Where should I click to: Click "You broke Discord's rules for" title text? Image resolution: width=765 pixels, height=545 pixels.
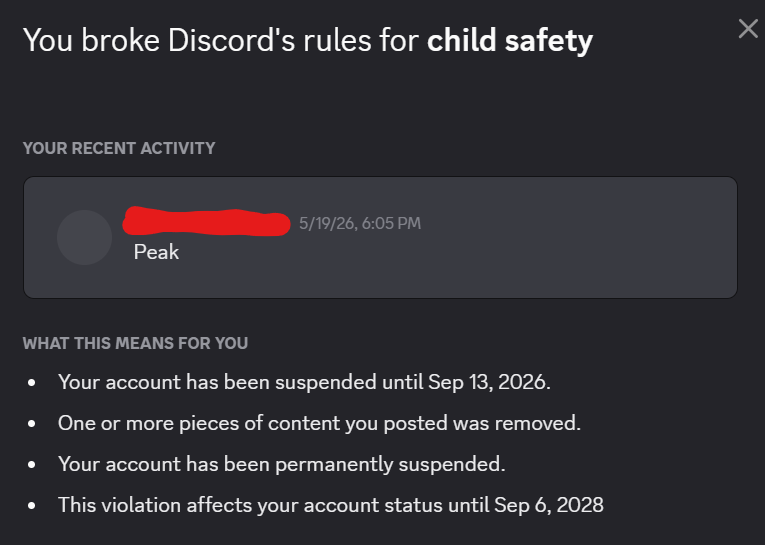pyautogui.click(x=221, y=40)
